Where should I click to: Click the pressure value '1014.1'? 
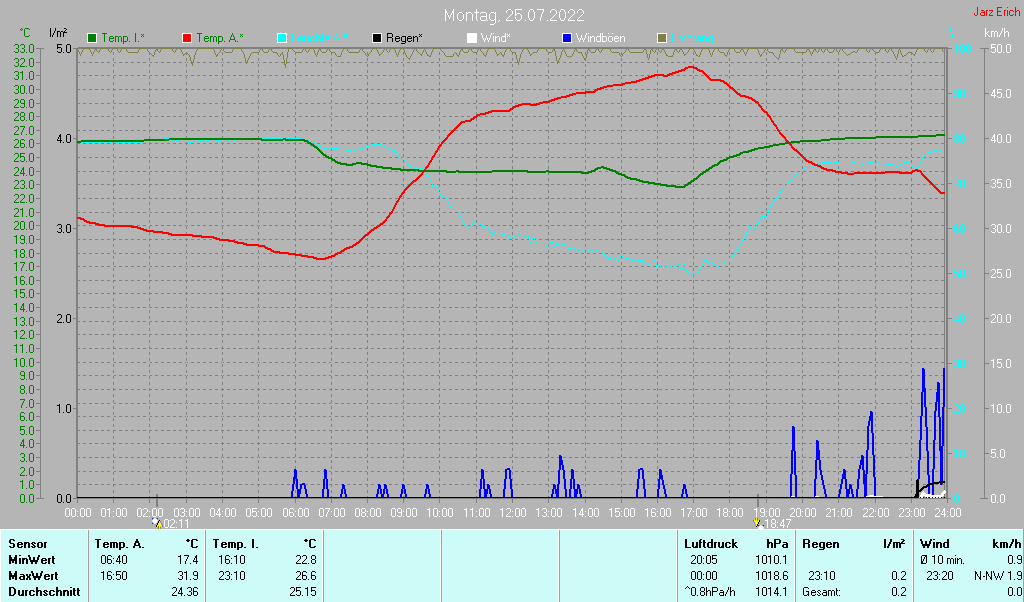pyautogui.click(x=773, y=593)
